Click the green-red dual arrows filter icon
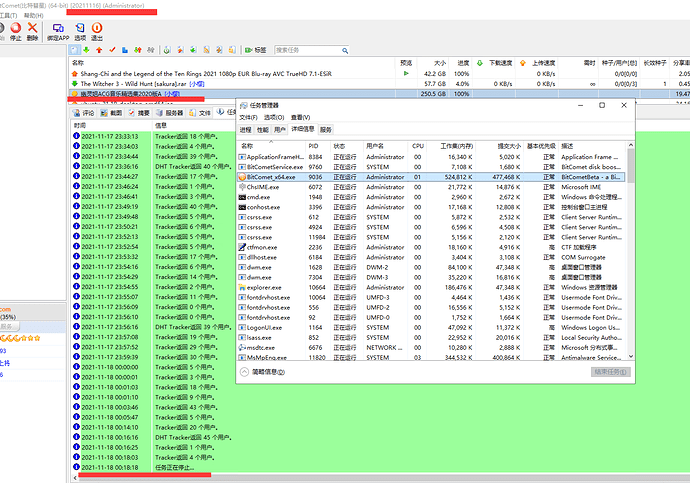This screenshot has height=483, width=690. coord(138,50)
